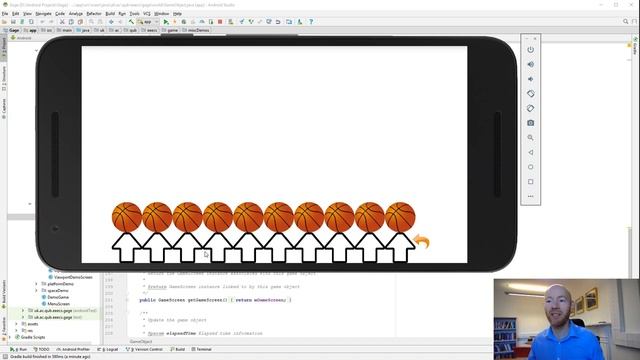Open Version Control tab
This screenshot has height=360, width=640.
coord(144,349)
